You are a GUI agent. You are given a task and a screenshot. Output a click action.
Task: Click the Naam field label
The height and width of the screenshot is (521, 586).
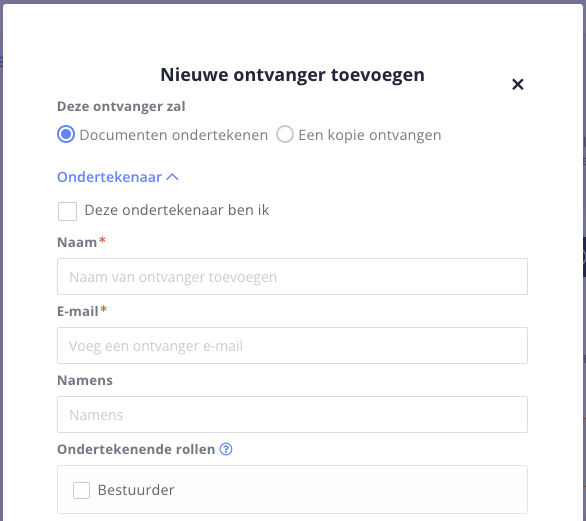pyautogui.click(x=77, y=243)
